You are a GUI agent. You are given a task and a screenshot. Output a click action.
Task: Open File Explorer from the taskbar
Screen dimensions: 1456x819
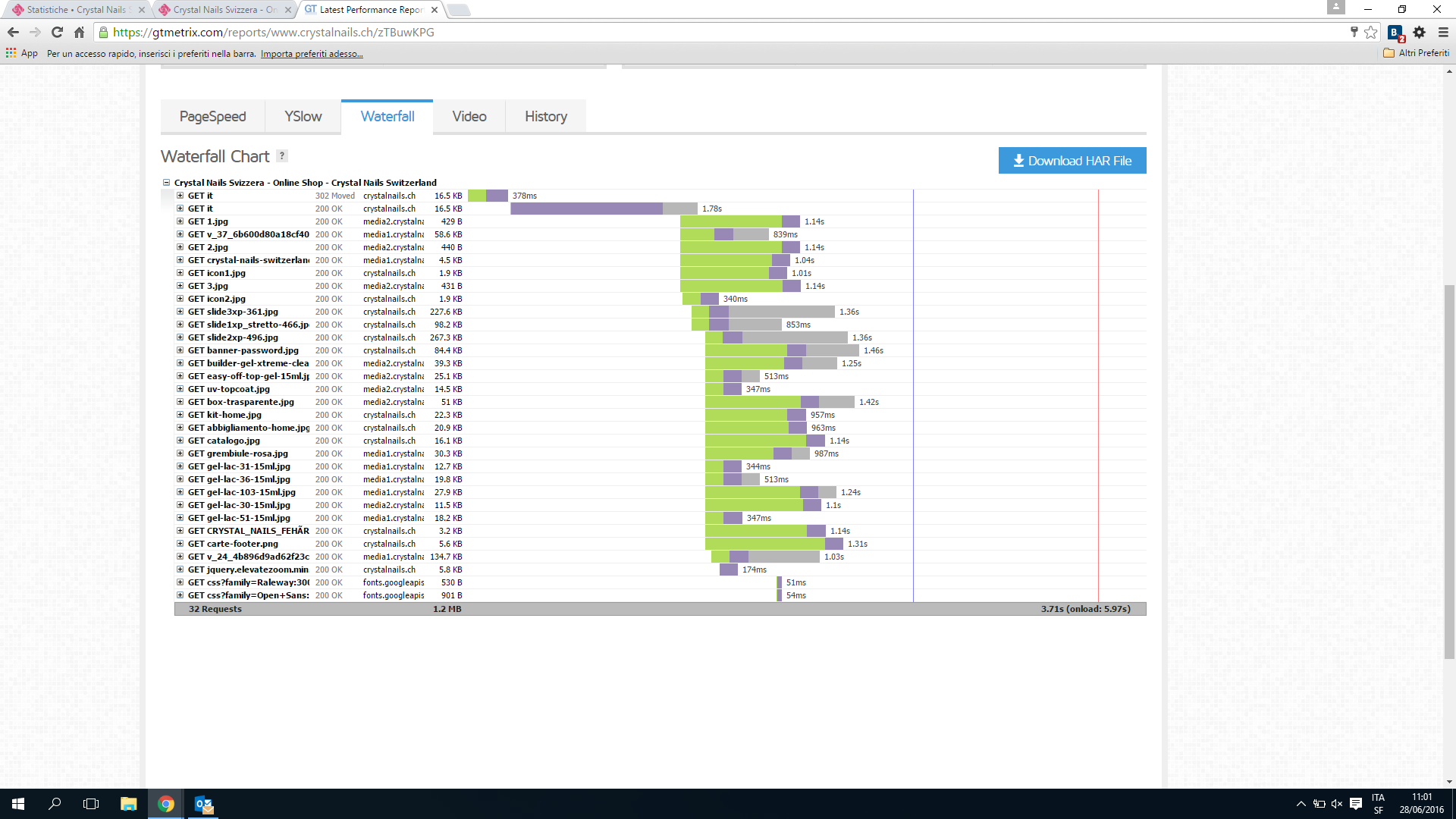pyautogui.click(x=128, y=804)
